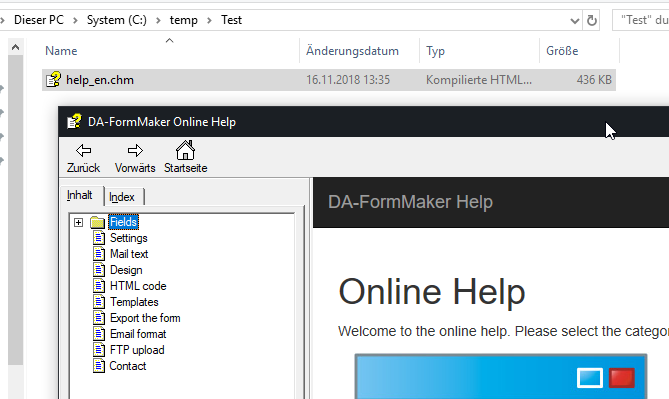The width and height of the screenshot is (669, 399).
Task: Click the Kompilierte HTML type cell
Action: pos(479,80)
